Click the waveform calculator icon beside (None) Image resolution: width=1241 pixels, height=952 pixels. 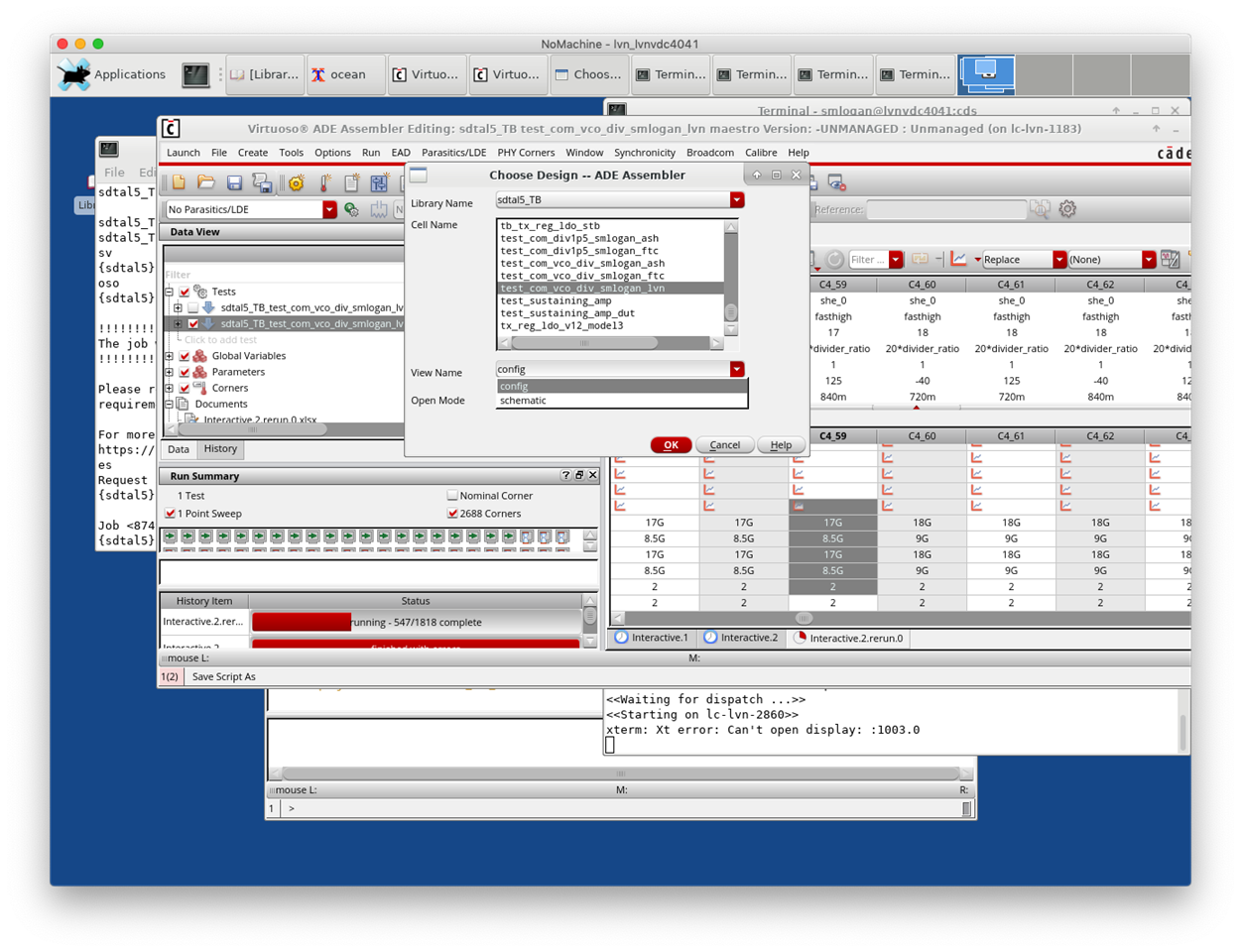tap(1171, 260)
